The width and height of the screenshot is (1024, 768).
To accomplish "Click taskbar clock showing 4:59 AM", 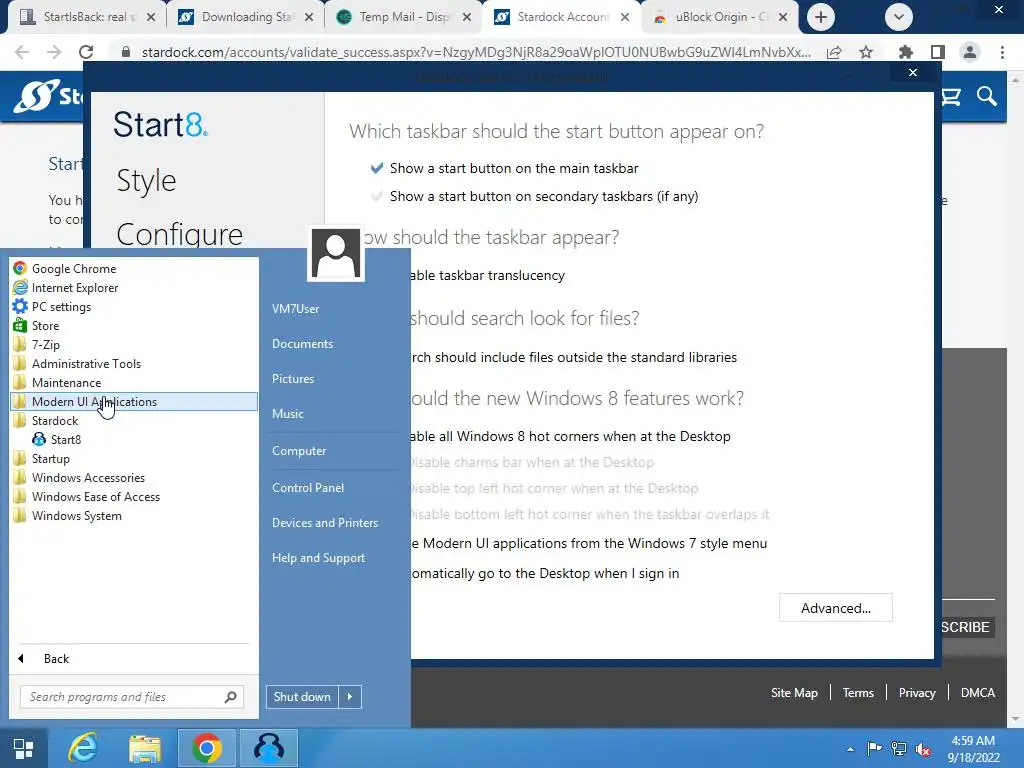I will tap(973, 749).
